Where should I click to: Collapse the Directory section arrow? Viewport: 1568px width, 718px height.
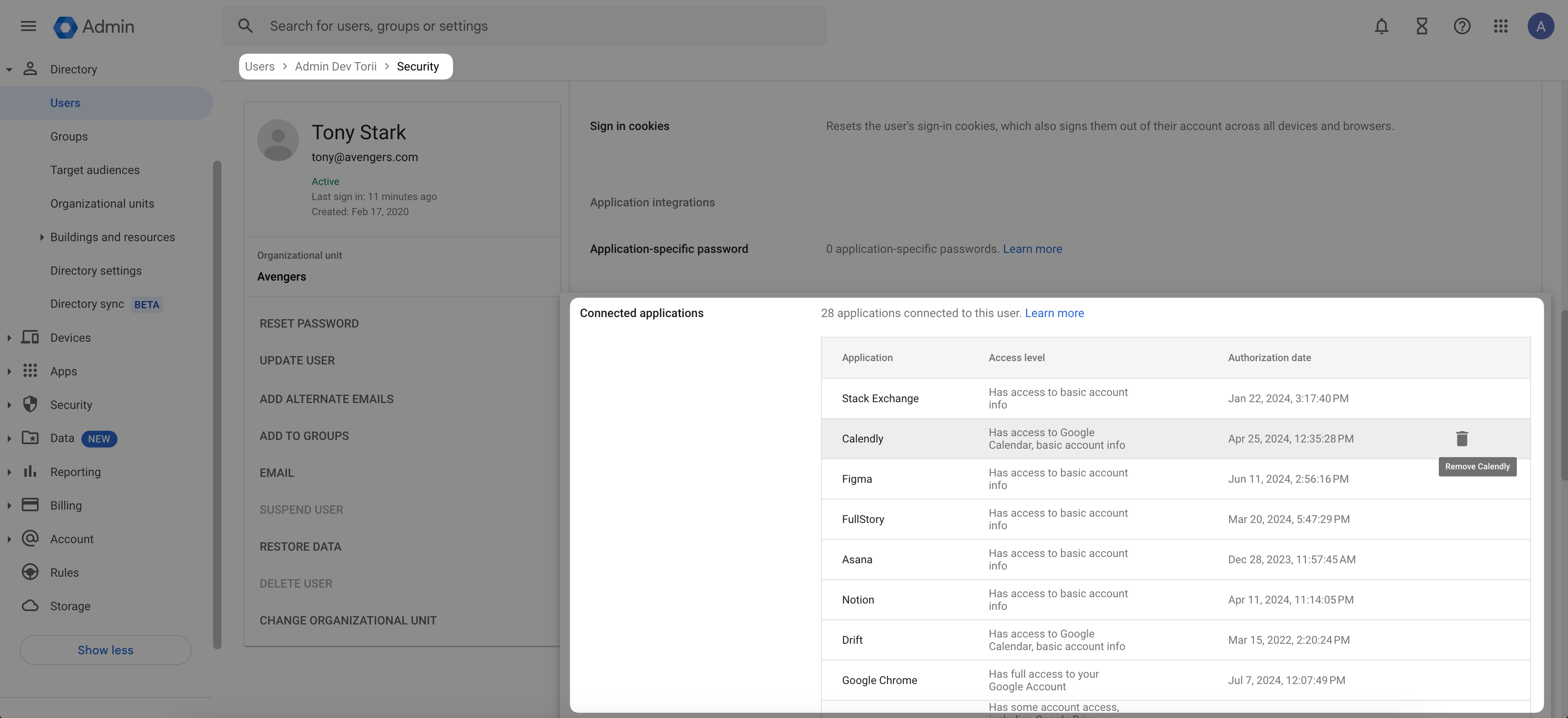point(9,69)
